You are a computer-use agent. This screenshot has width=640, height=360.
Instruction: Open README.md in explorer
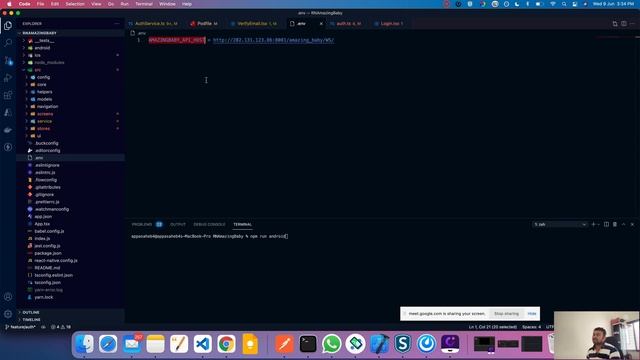[47, 268]
